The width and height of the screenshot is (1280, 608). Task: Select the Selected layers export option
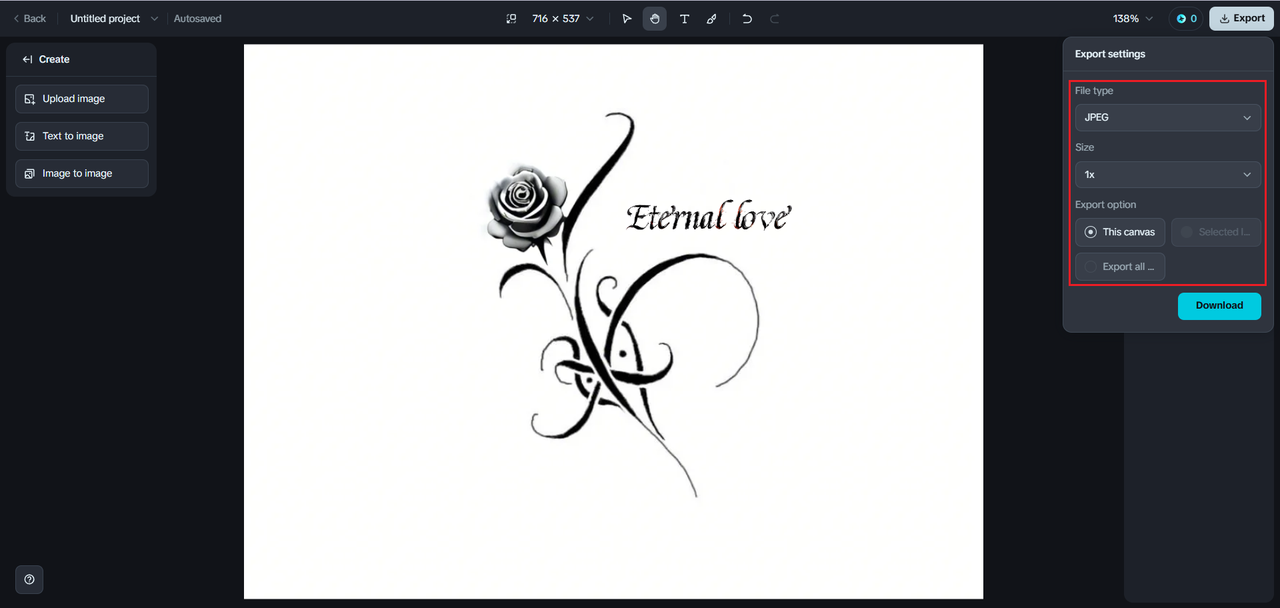tap(1216, 232)
